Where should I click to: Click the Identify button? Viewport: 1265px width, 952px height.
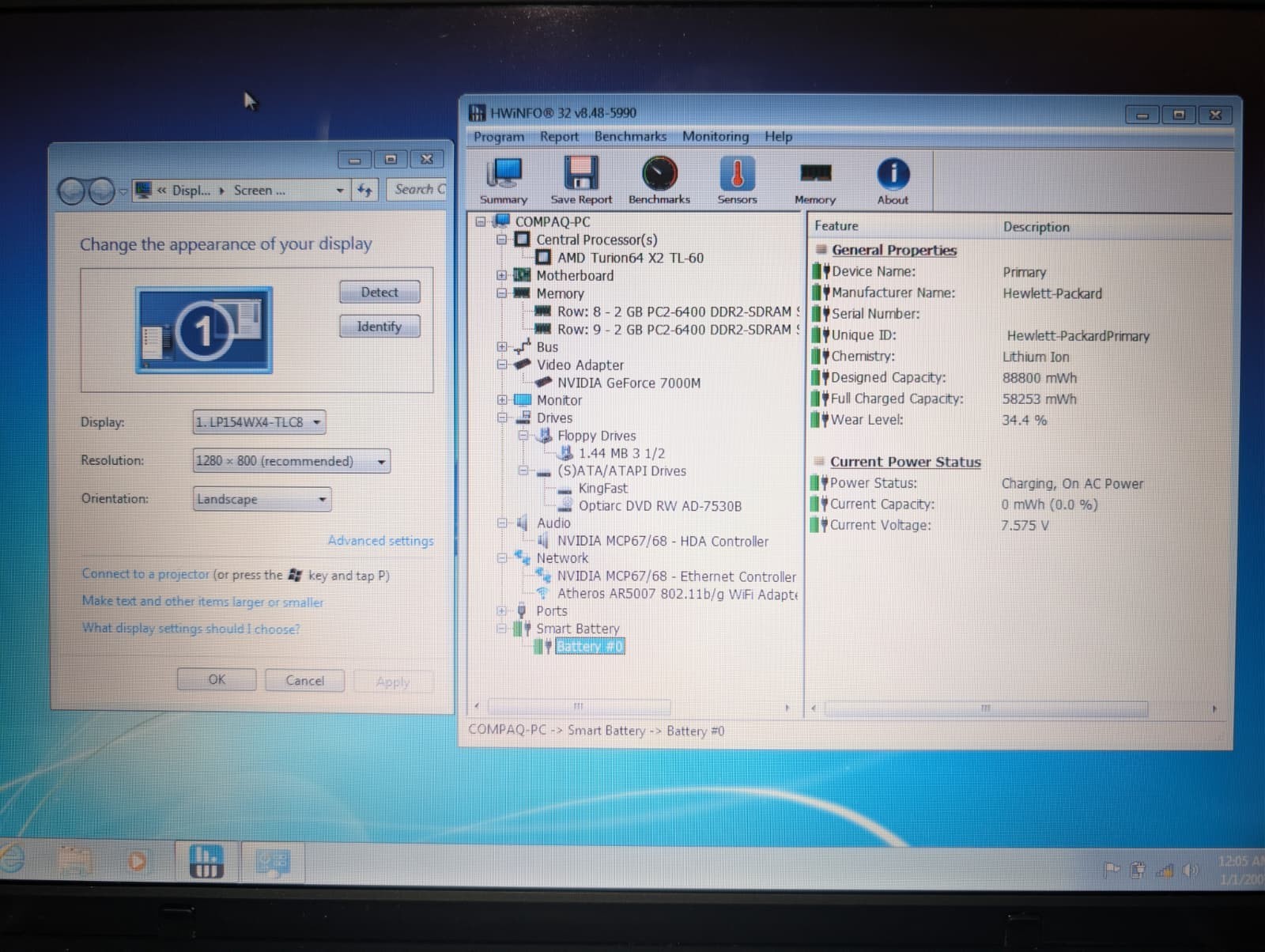pyautogui.click(x=379, y=327)
